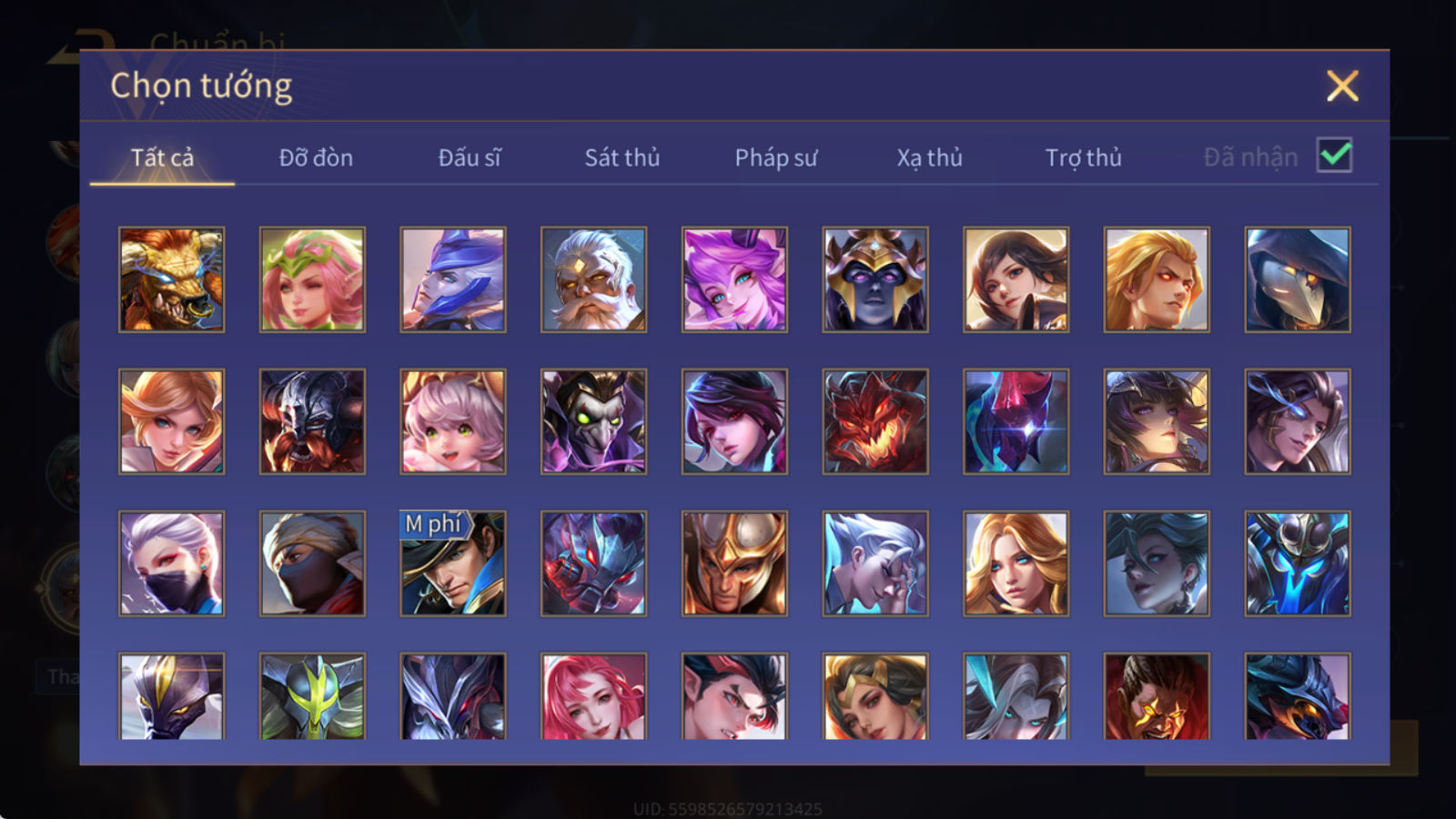Open the Đấu sĩ tab

point(470,157)
